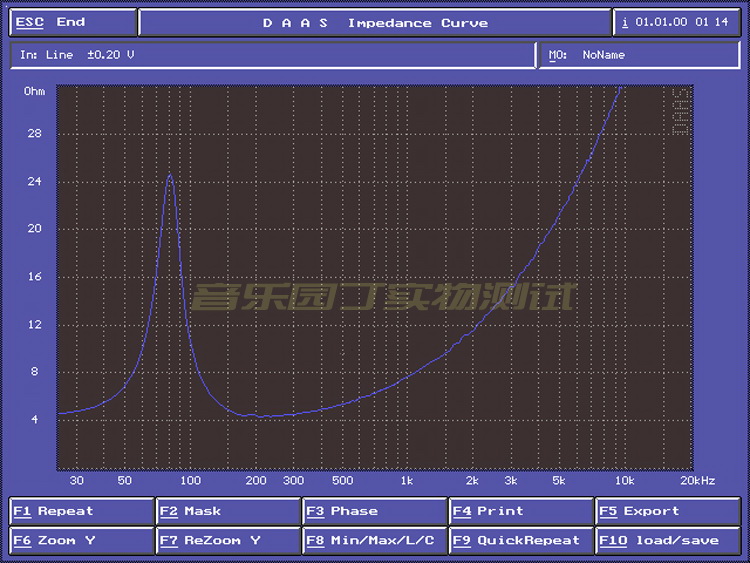Click the 30 frequency axis label
The image size is (750, 563).
pos(77,481)
